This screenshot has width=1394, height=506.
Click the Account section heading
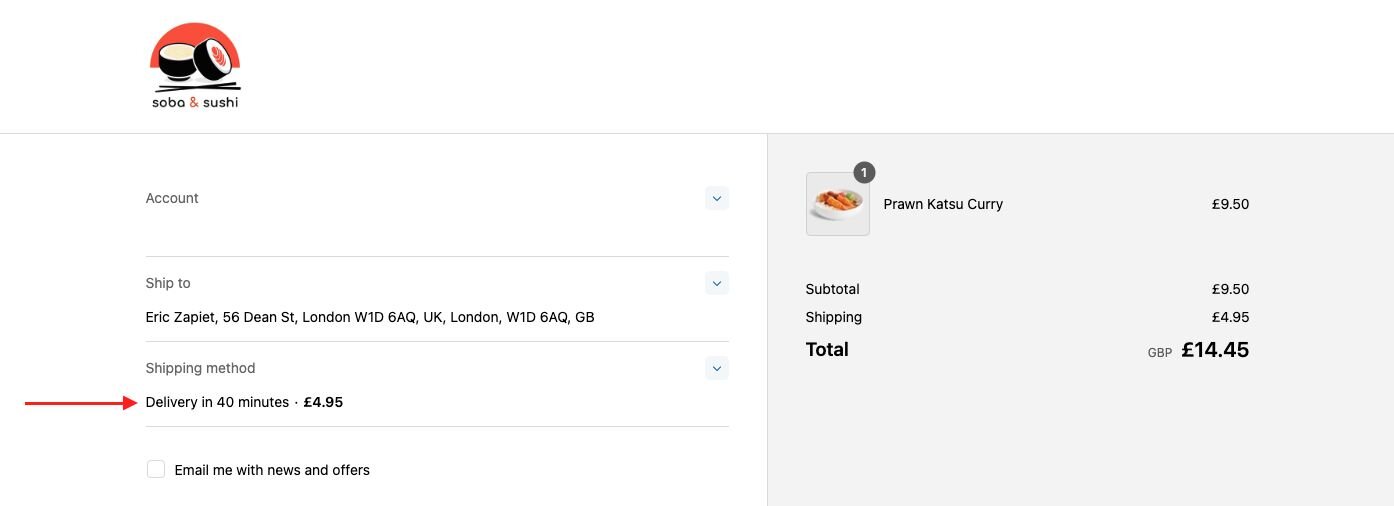[x=172, y=198]
